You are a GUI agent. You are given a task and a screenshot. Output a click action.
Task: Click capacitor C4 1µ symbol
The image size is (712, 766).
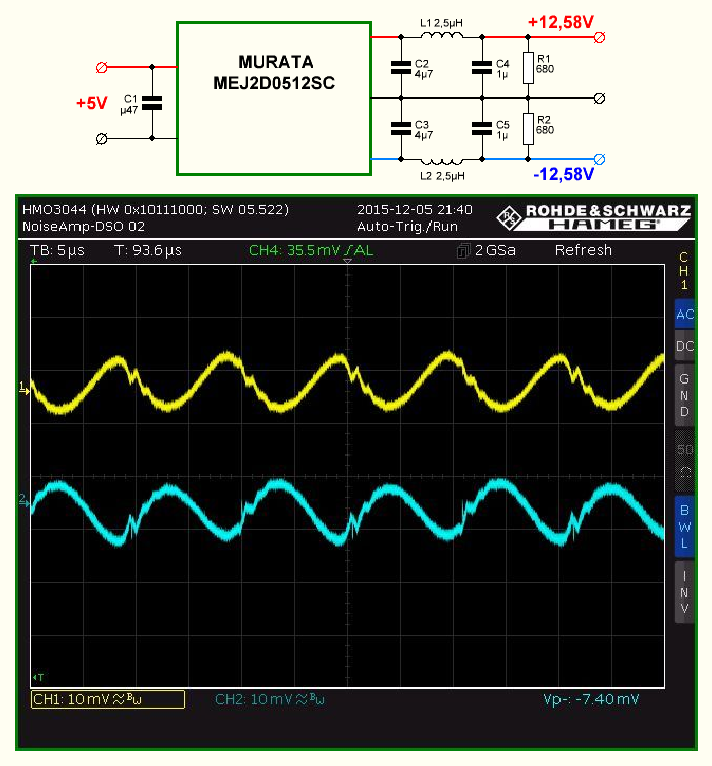click(482, 67)
